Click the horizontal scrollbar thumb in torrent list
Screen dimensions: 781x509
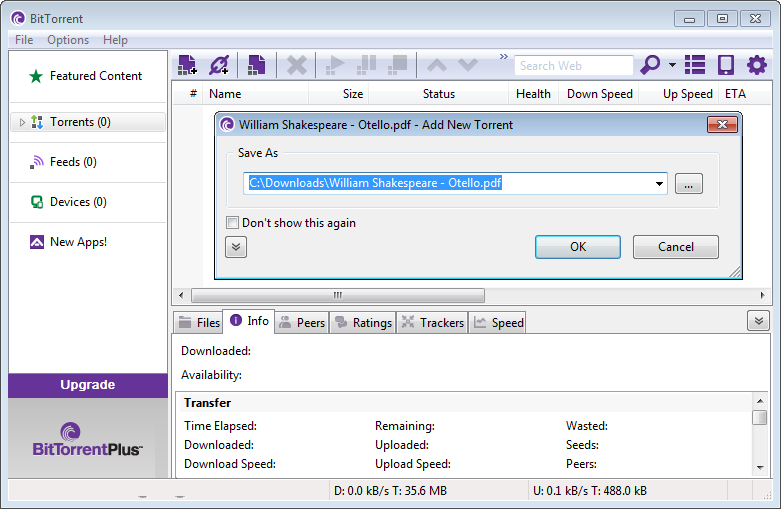tap(338, 295)
